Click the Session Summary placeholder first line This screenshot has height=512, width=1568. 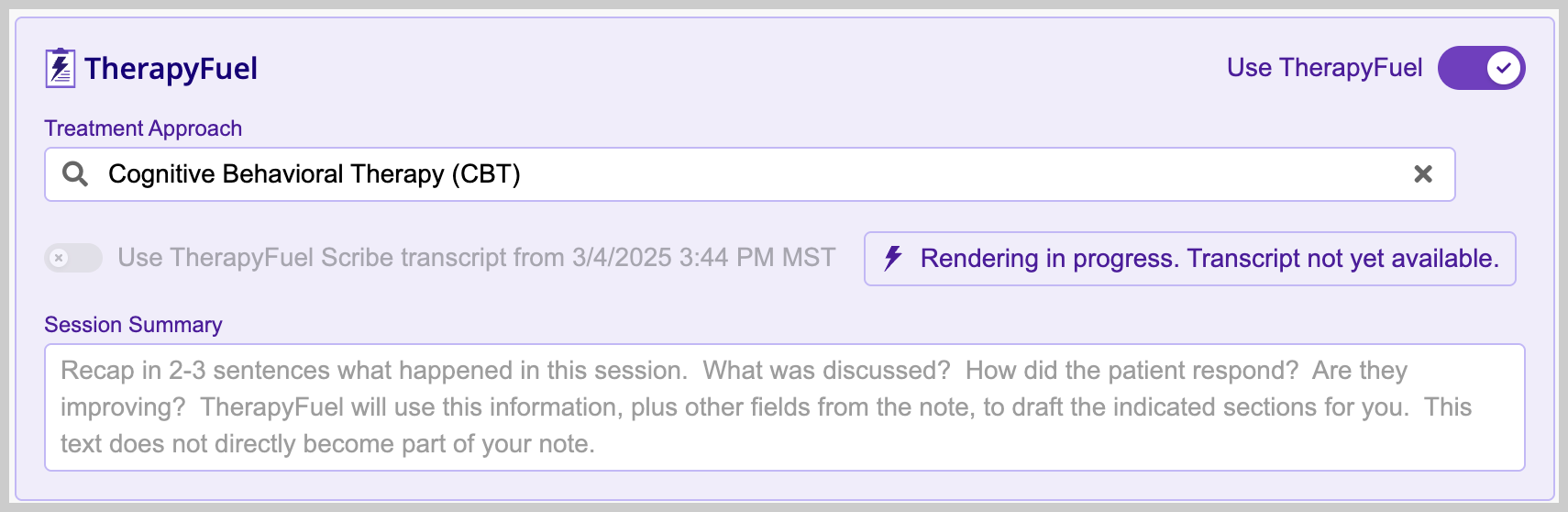click(734, 371)
